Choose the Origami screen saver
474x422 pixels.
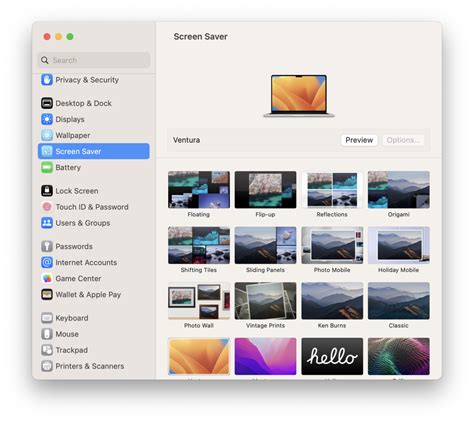pyautogui.click(x=399, y=190)
